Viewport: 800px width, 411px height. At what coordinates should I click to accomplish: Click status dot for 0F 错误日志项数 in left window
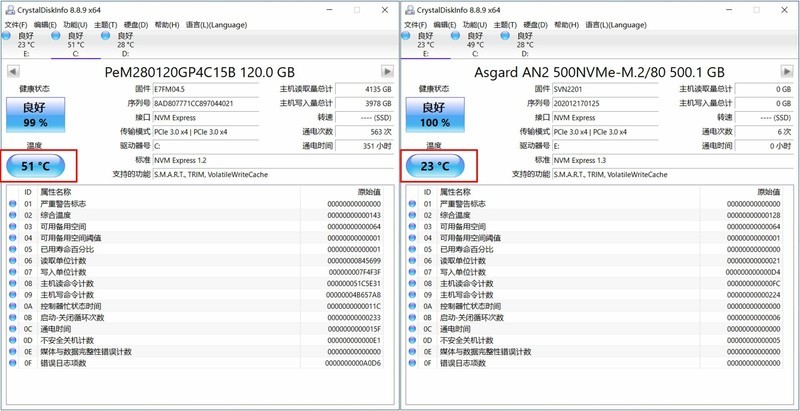[12, 363]
